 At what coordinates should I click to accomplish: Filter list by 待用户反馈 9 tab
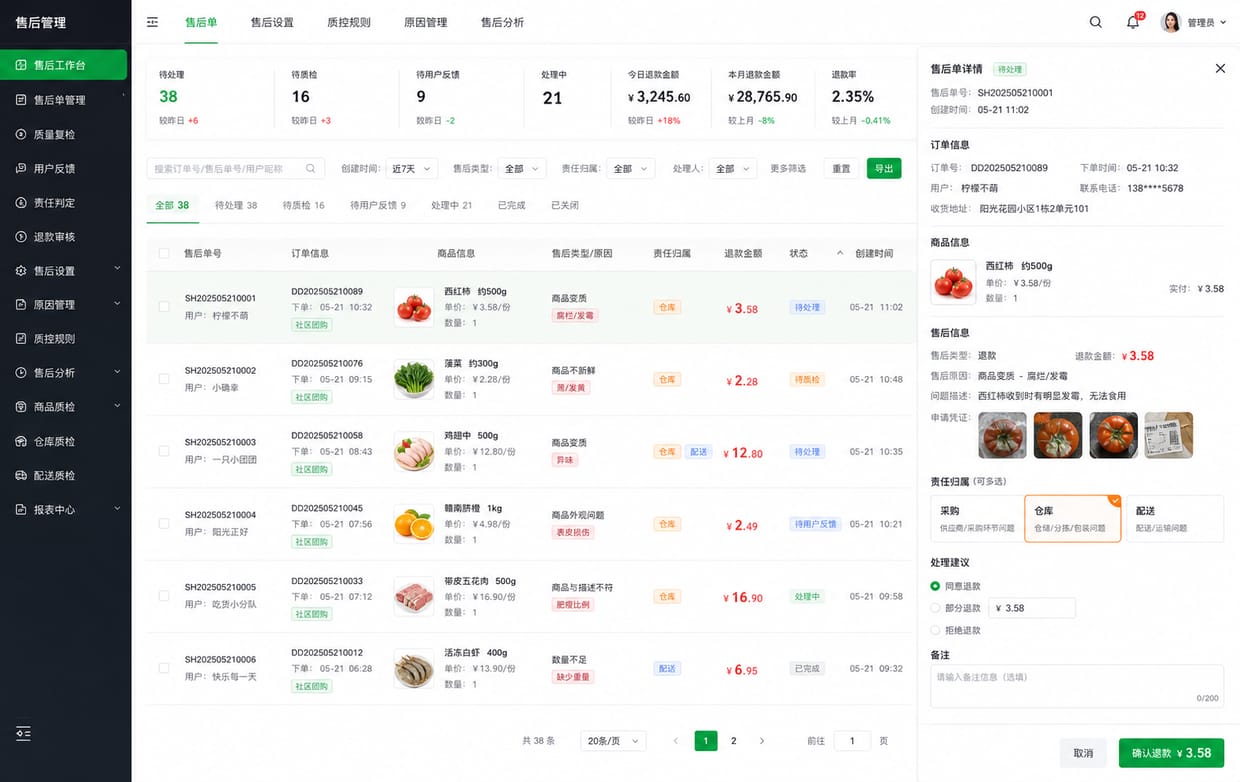pos(378,205)
